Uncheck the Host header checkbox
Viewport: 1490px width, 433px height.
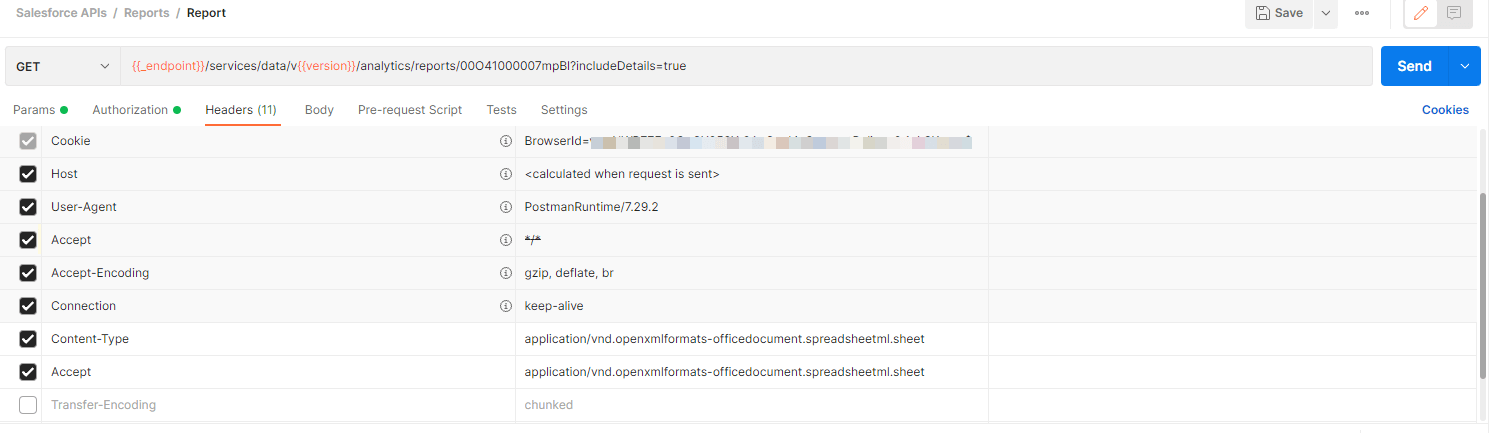28,174
